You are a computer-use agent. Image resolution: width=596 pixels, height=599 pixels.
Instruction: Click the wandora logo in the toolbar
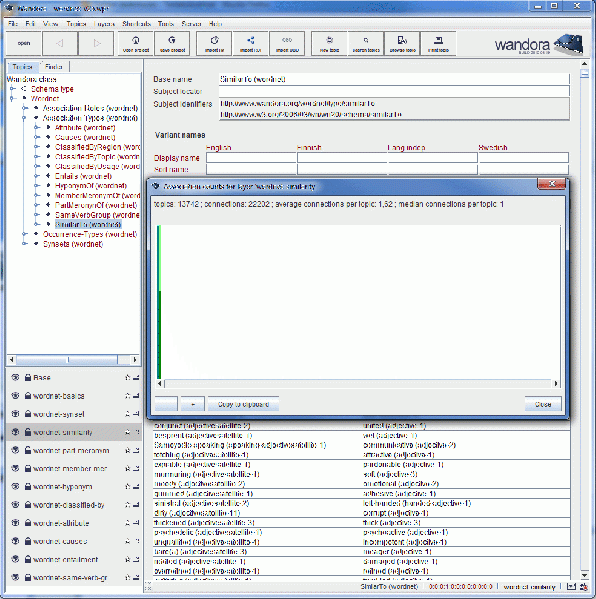(x=539, y=44)
